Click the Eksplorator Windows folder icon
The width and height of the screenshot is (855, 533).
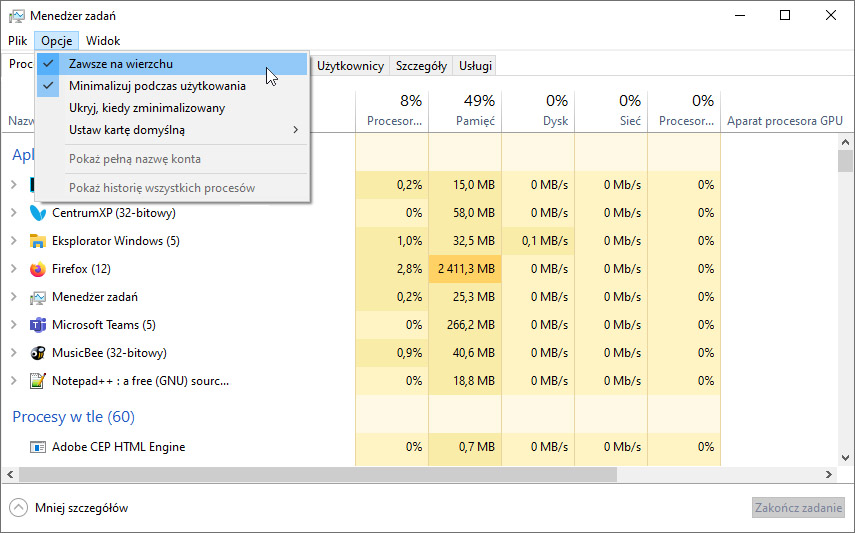pos(38,241)
